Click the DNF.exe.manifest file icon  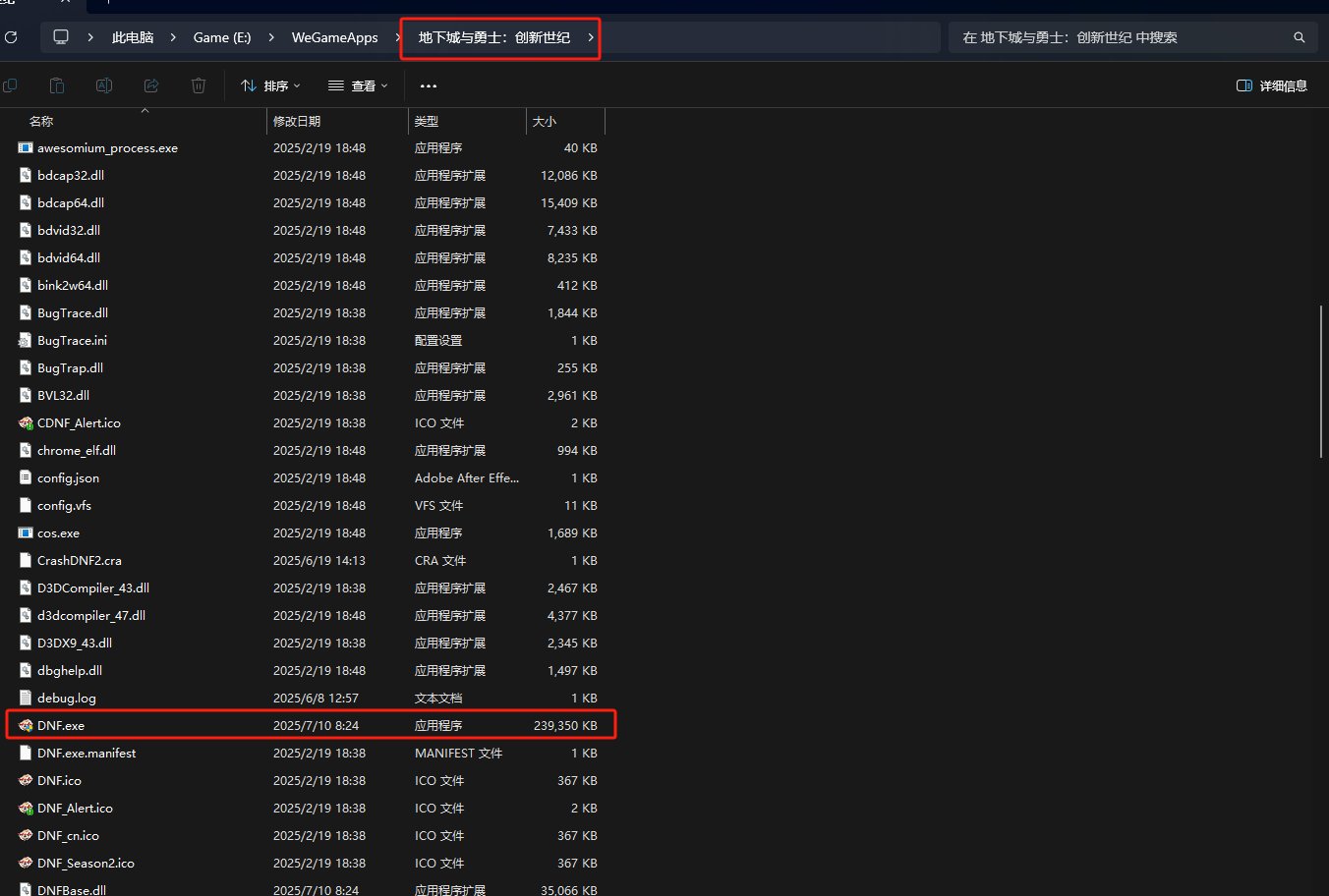coord(26,753)
